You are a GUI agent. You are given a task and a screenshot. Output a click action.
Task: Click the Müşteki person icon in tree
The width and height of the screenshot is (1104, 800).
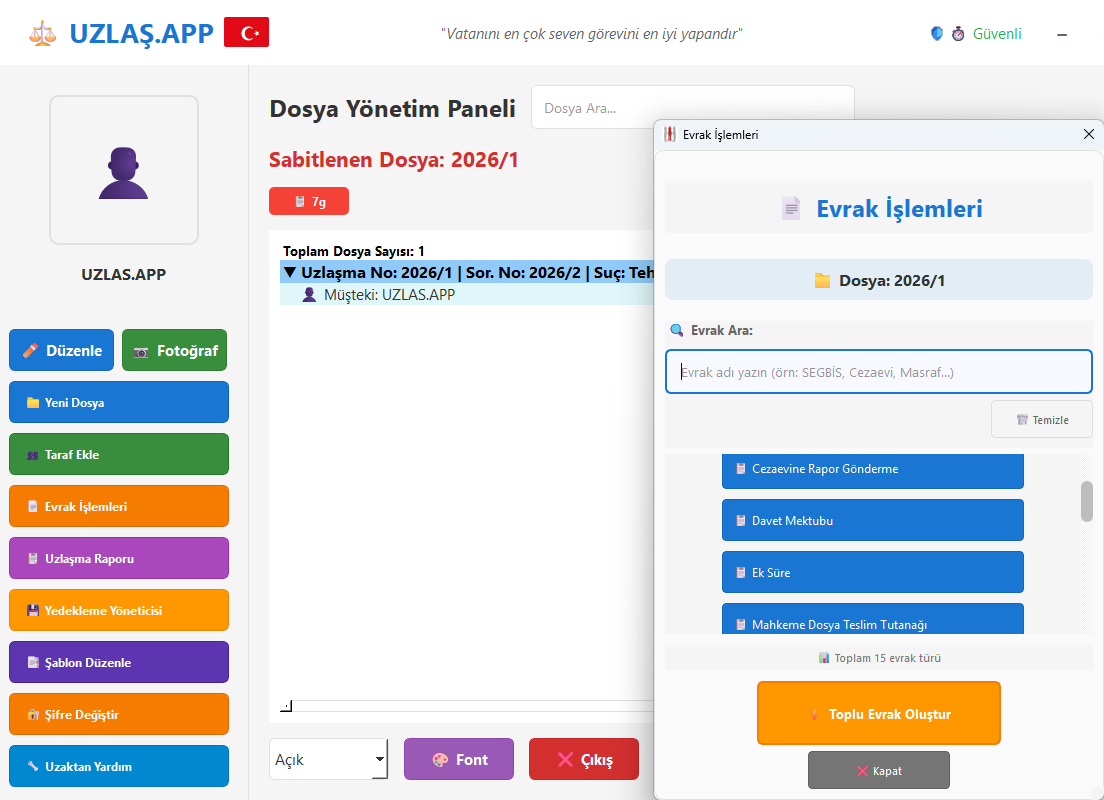point(309,295)
